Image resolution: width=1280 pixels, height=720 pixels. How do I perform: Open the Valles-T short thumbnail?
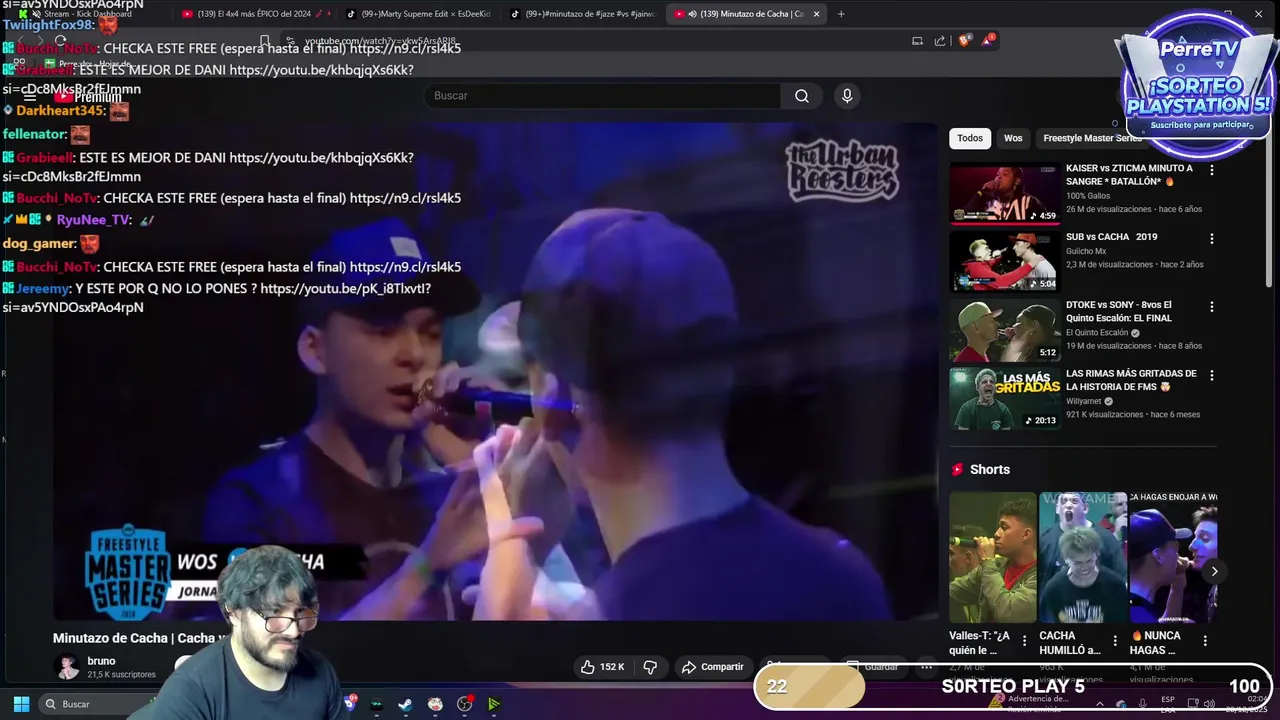[x=993, y=557]
